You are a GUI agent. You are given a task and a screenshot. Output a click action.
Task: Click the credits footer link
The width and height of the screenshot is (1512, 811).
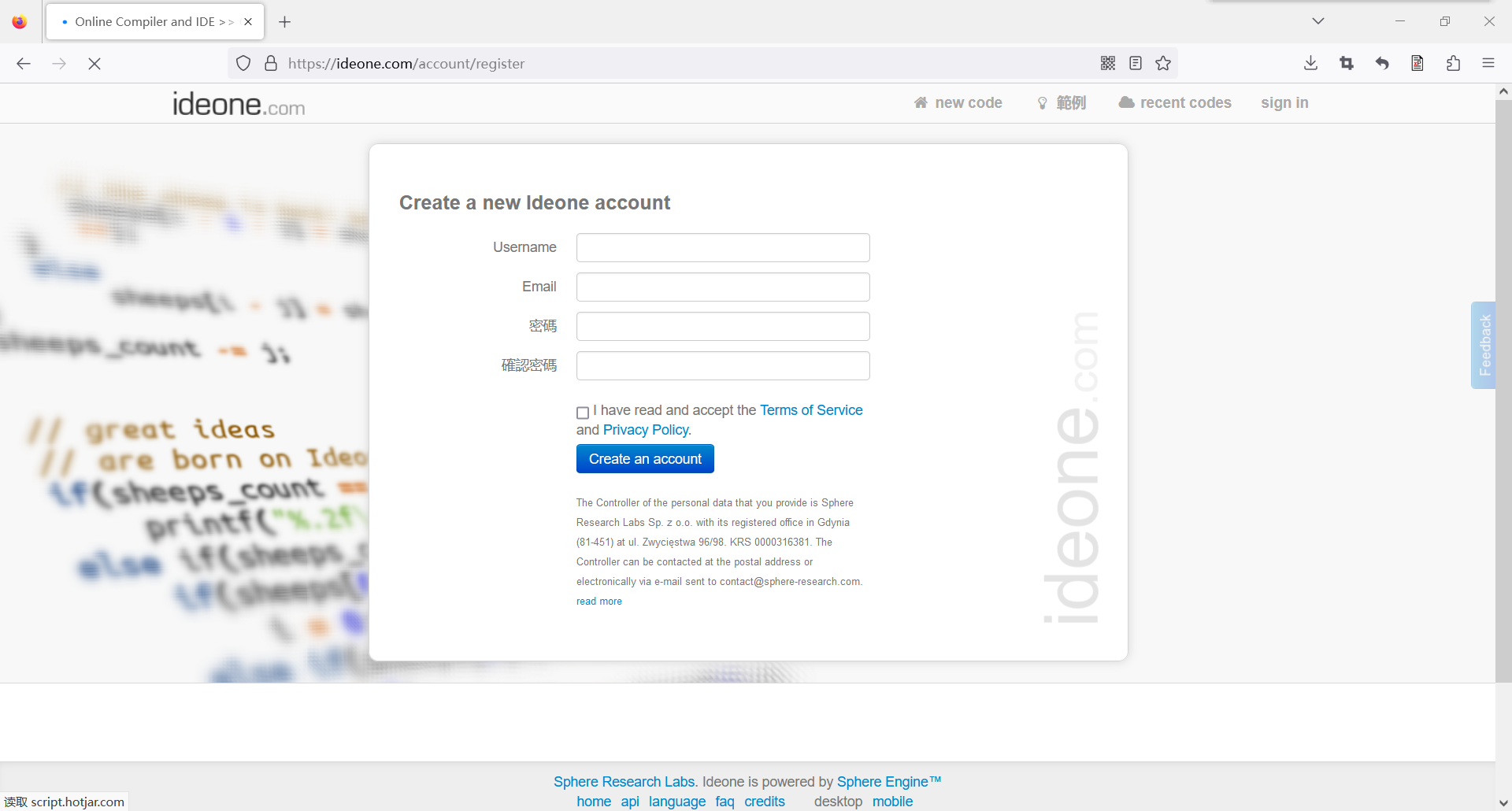click(765, 802)
